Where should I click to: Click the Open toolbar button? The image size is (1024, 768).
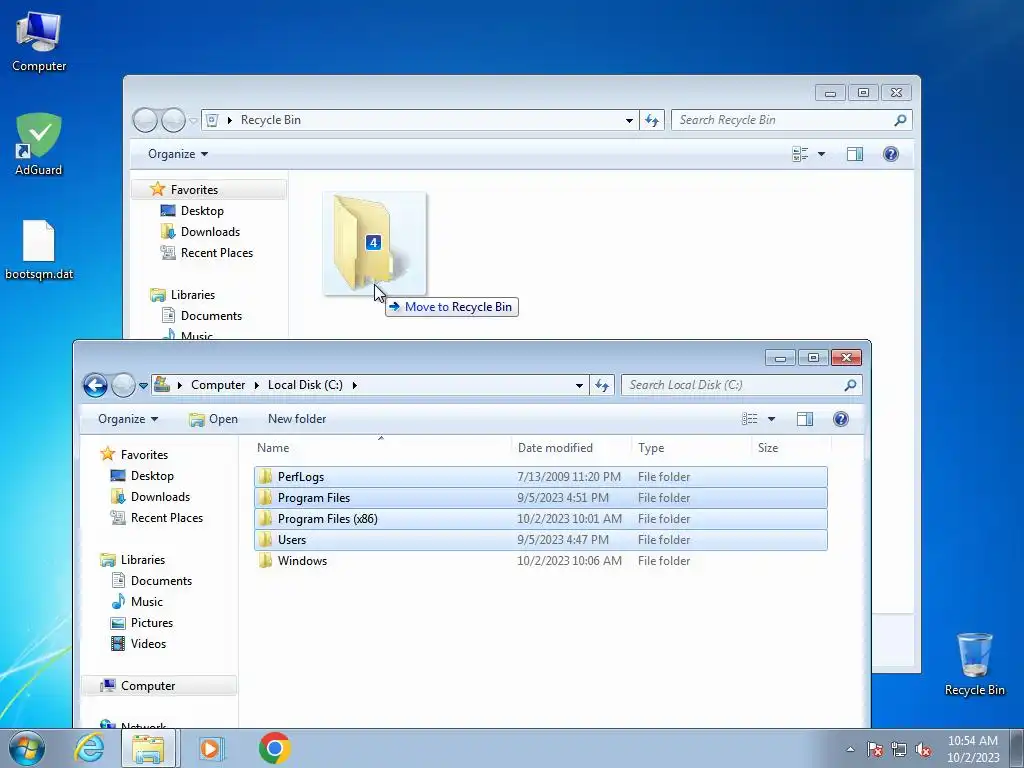214,419
